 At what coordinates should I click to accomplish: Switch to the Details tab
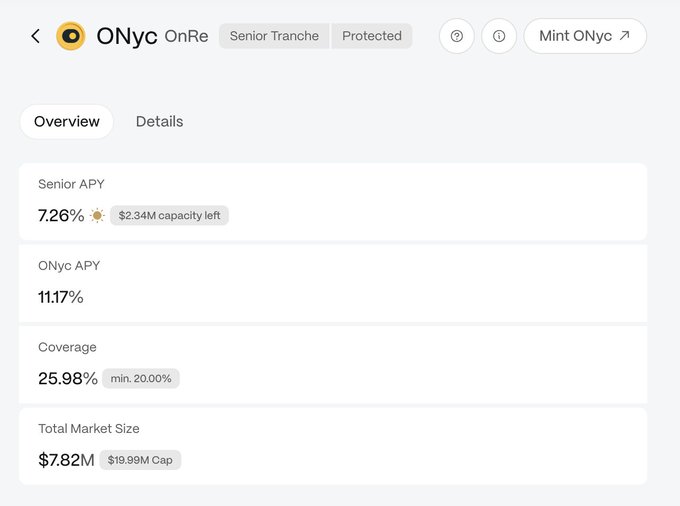(160, 121)
